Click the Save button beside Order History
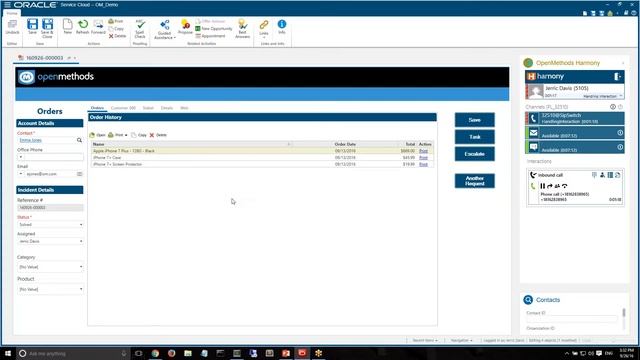The width and height of the screenshot is (640, 360). pyautogui.click(x=475, y=120)
